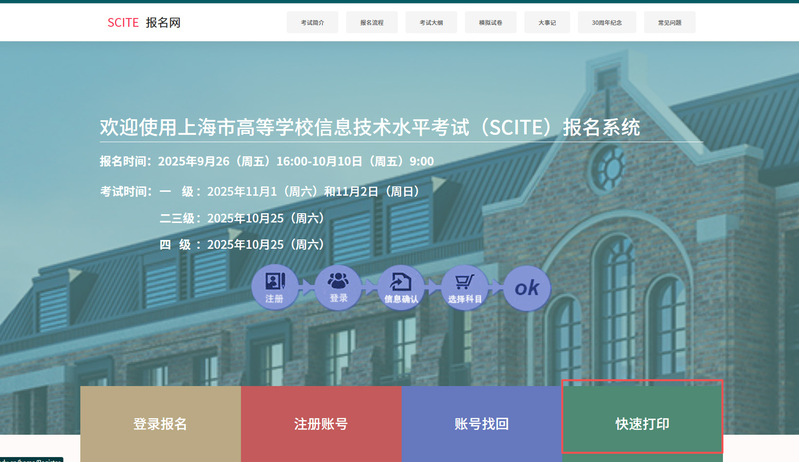Click the 登录 step icon with people
Viewport: 799px width, 462px height.
tap(338, 287)
